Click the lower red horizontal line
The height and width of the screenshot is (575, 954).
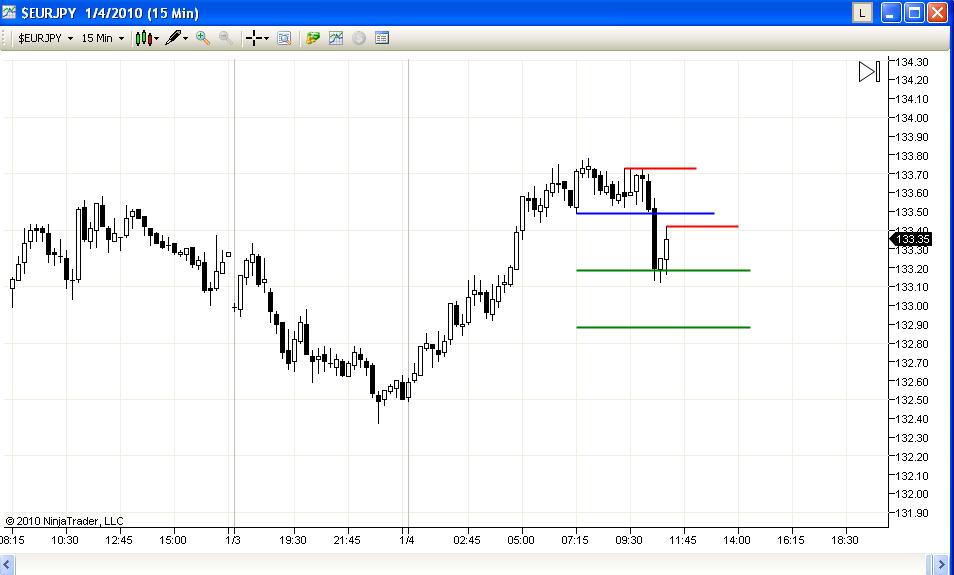click(702, 226)
